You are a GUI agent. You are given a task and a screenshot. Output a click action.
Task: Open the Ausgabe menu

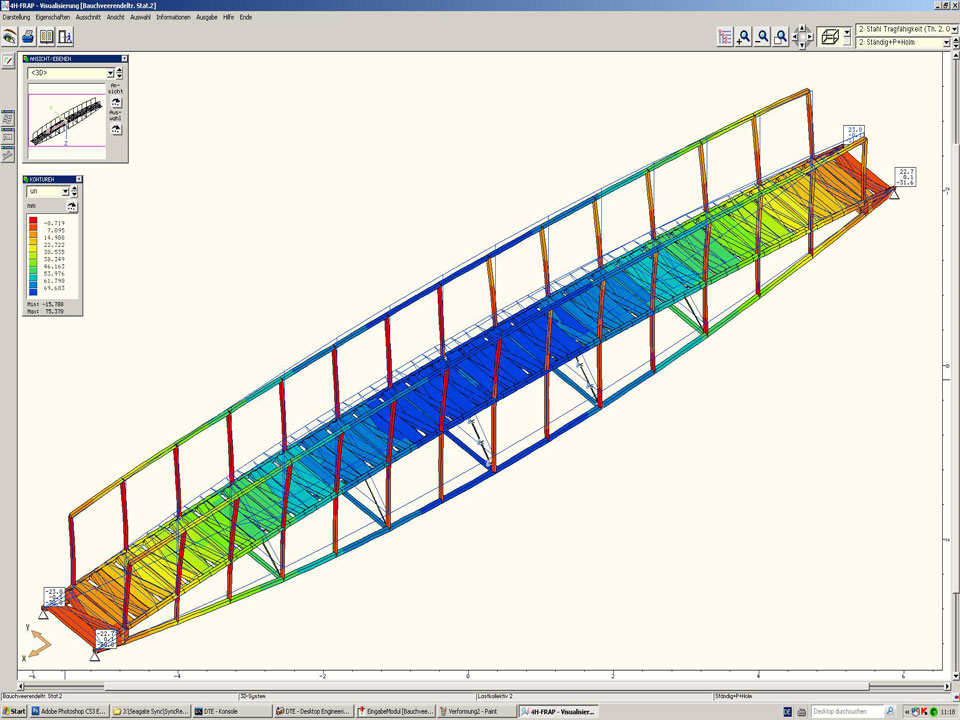(206, 17)
